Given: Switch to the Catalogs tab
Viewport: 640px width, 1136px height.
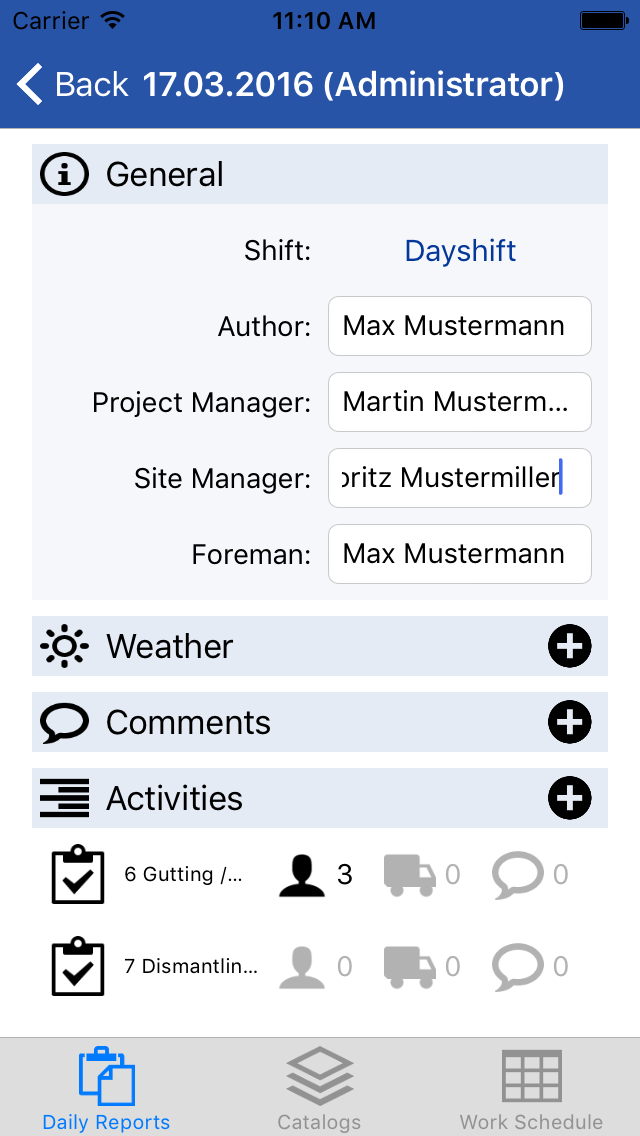Looking at the screenshot, I should click(x=320, y=1088).
